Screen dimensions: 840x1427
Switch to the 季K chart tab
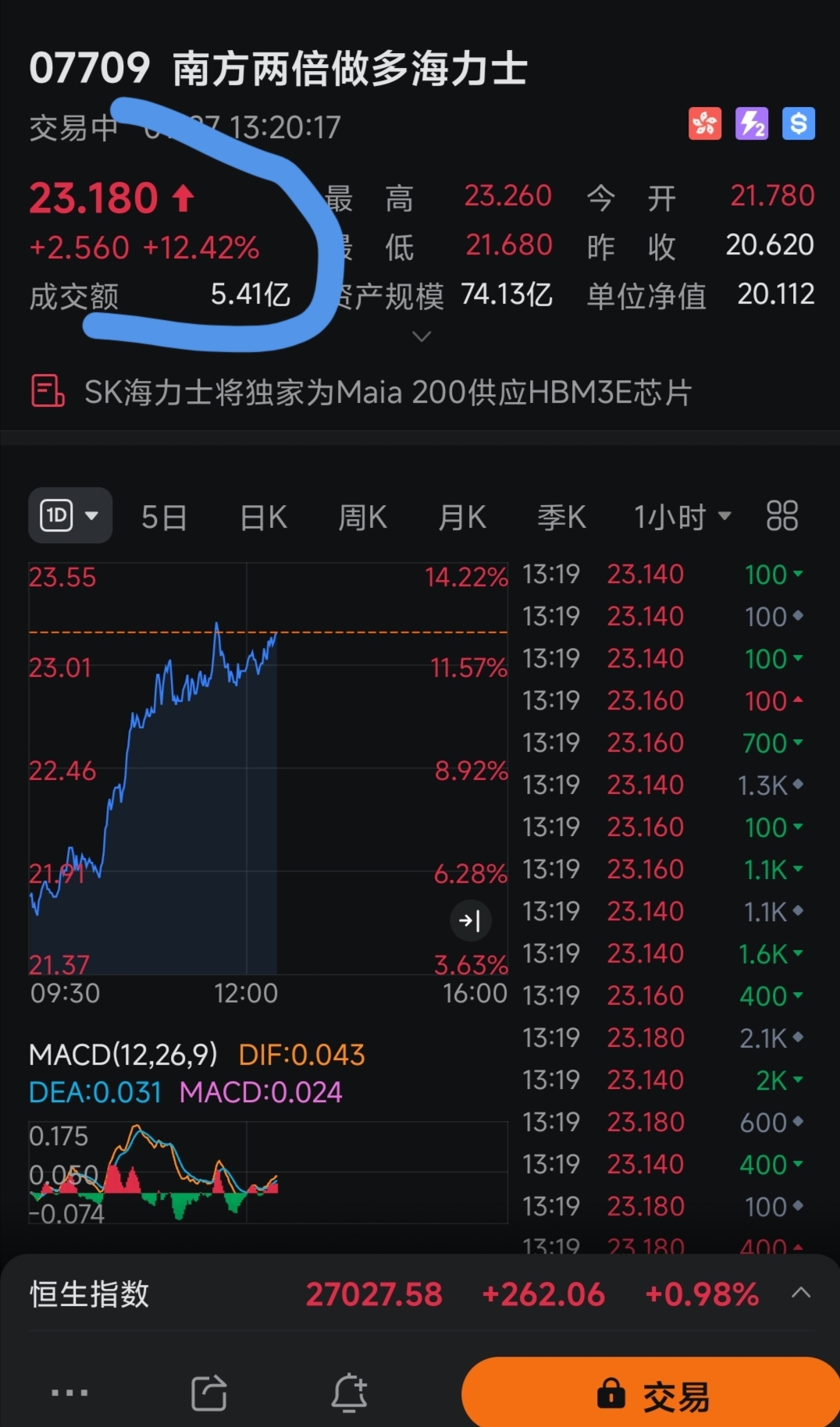click(x=561, y=517)
